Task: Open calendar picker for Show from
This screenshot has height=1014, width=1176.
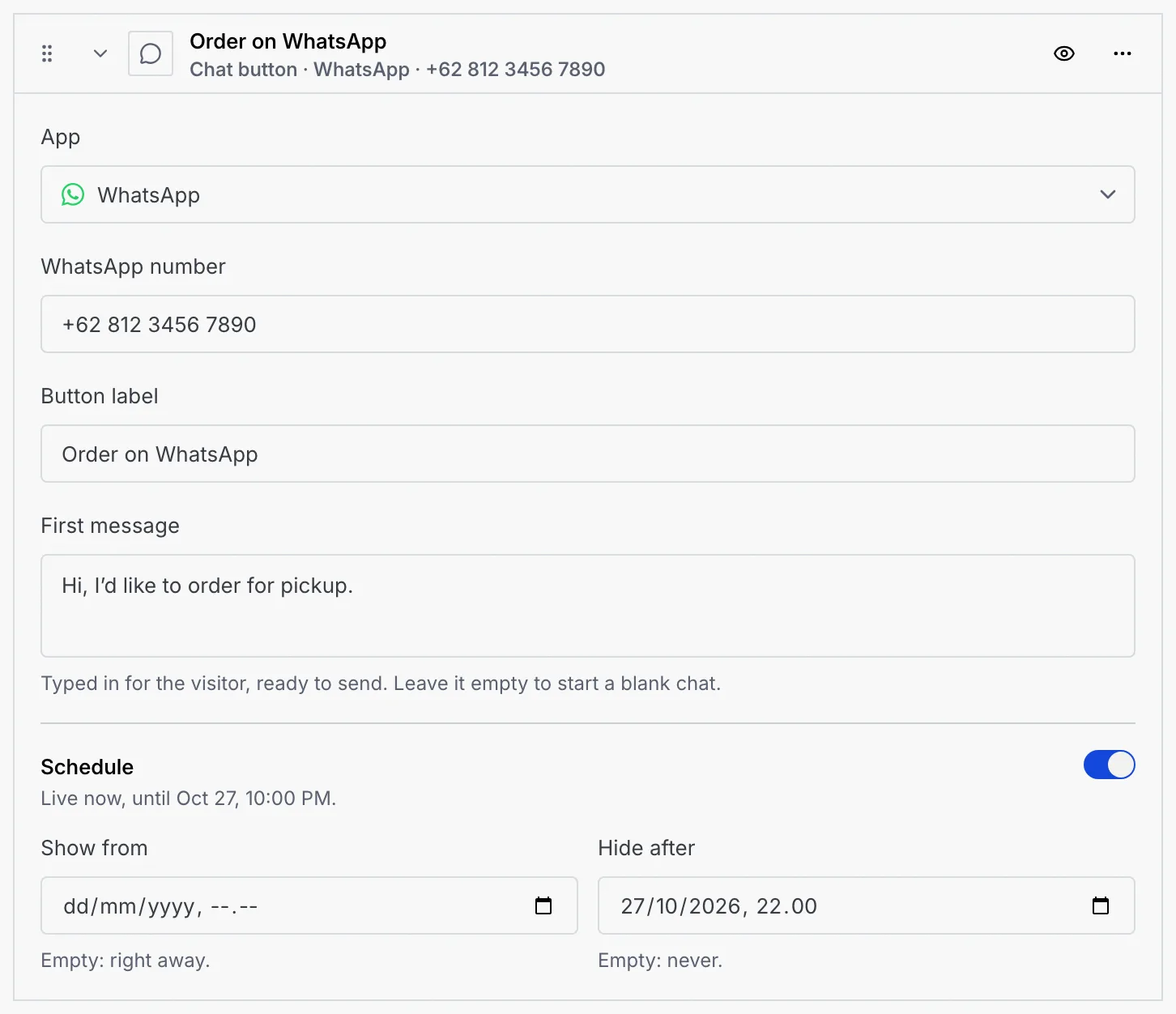Action: click(543, 905)
